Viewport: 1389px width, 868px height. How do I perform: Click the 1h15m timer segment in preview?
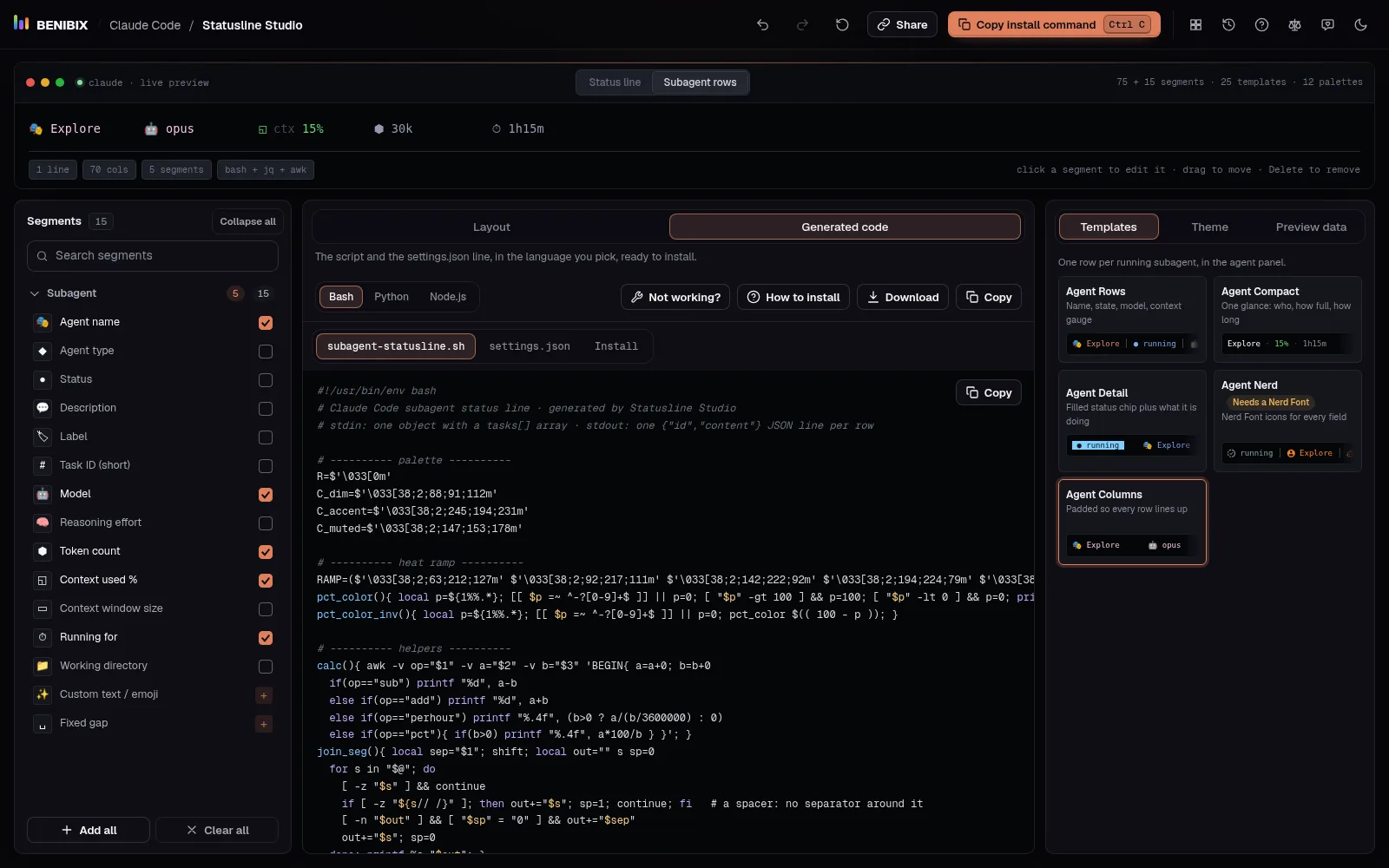[518, 128]
